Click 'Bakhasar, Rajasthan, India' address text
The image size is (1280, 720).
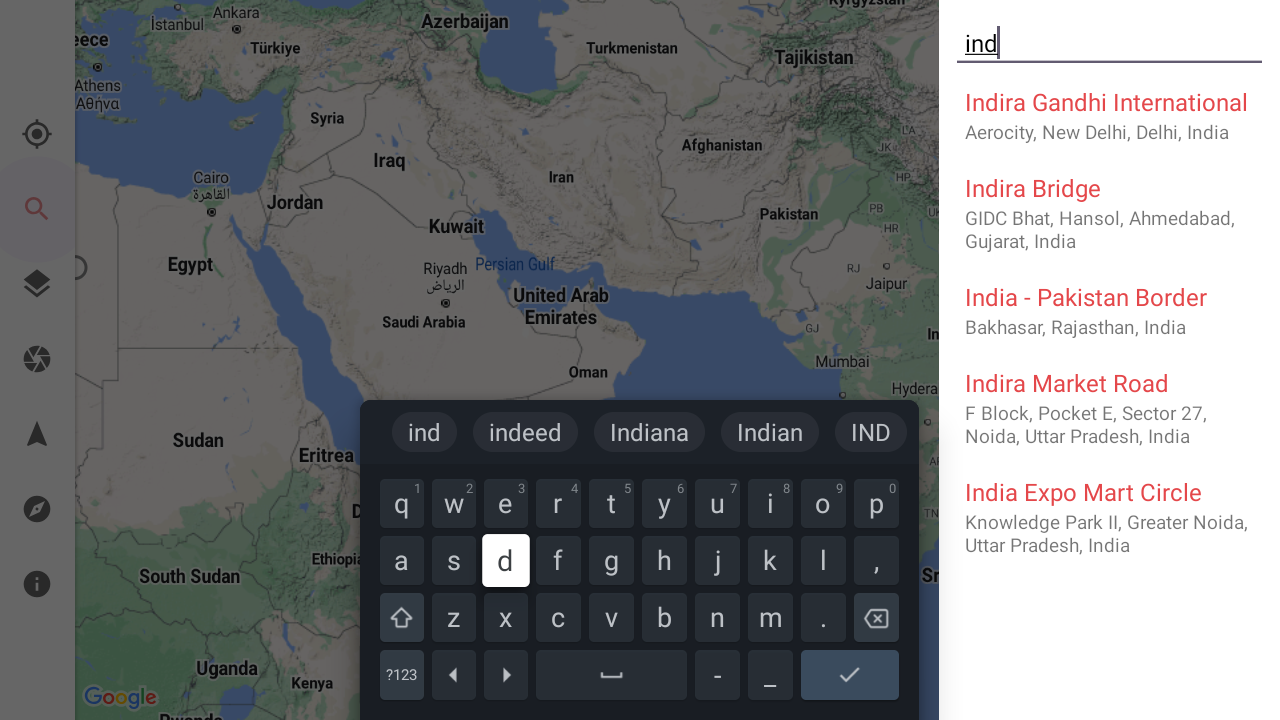[x=1075, y=327]
